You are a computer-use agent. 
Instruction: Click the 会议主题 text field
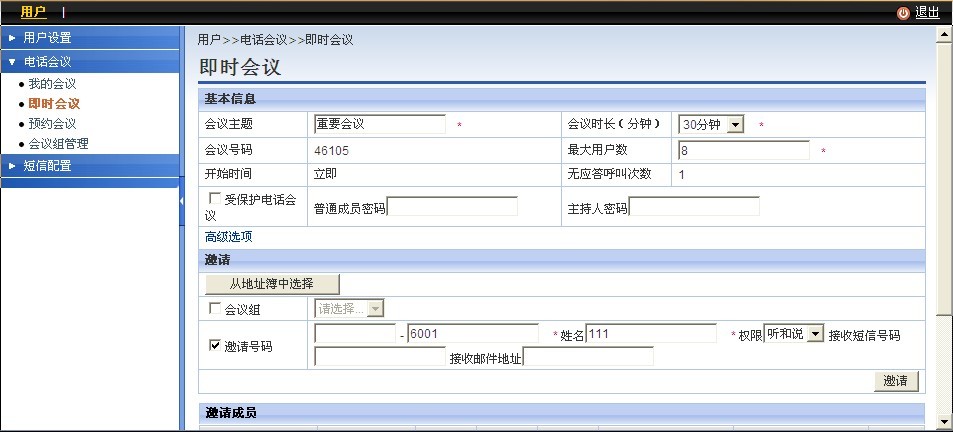[379, 124]
